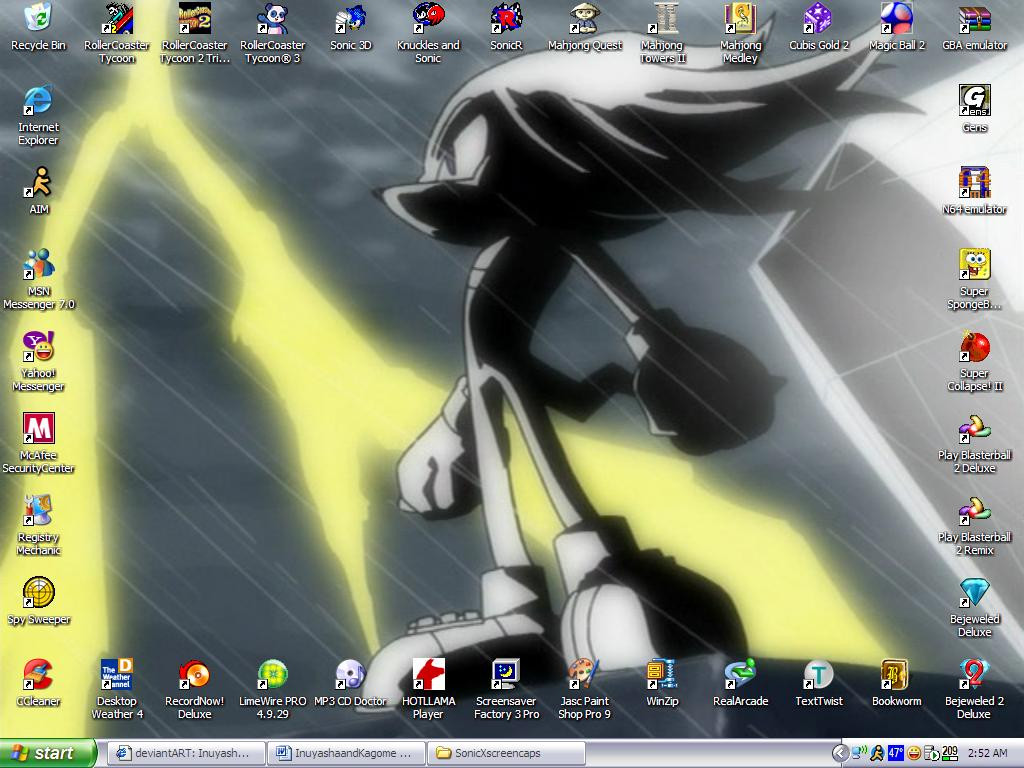Select the Gens emulator shortcut
Image resolution: width=1024 pixels, height=768 pixels.
(974, 101)
